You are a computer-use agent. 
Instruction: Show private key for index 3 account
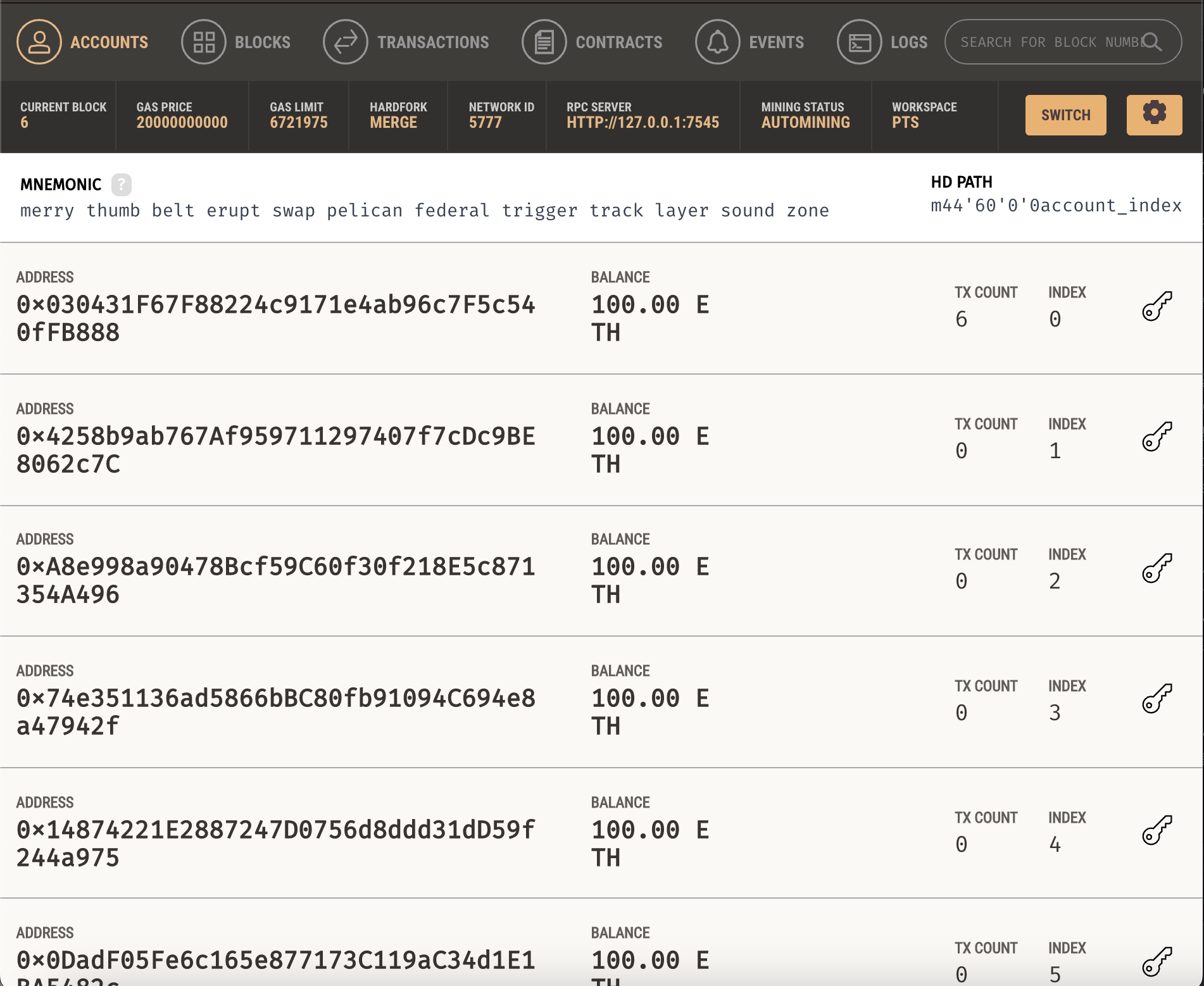click(1157, 699)
